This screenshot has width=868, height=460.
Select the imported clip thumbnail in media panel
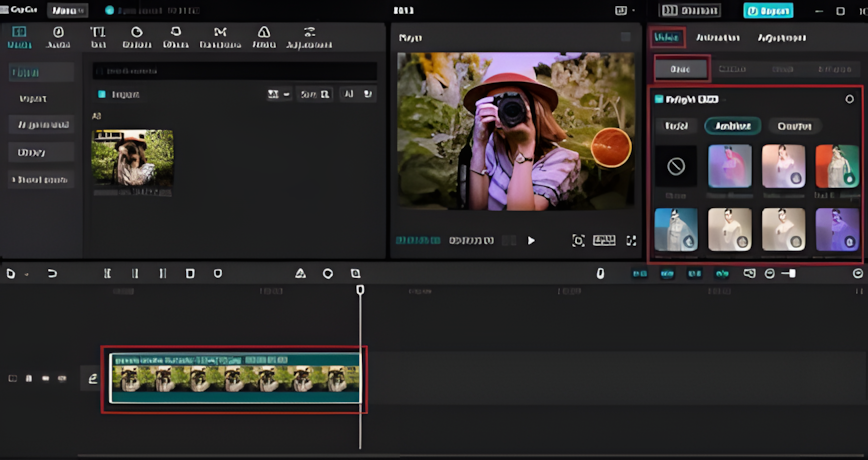132,158
